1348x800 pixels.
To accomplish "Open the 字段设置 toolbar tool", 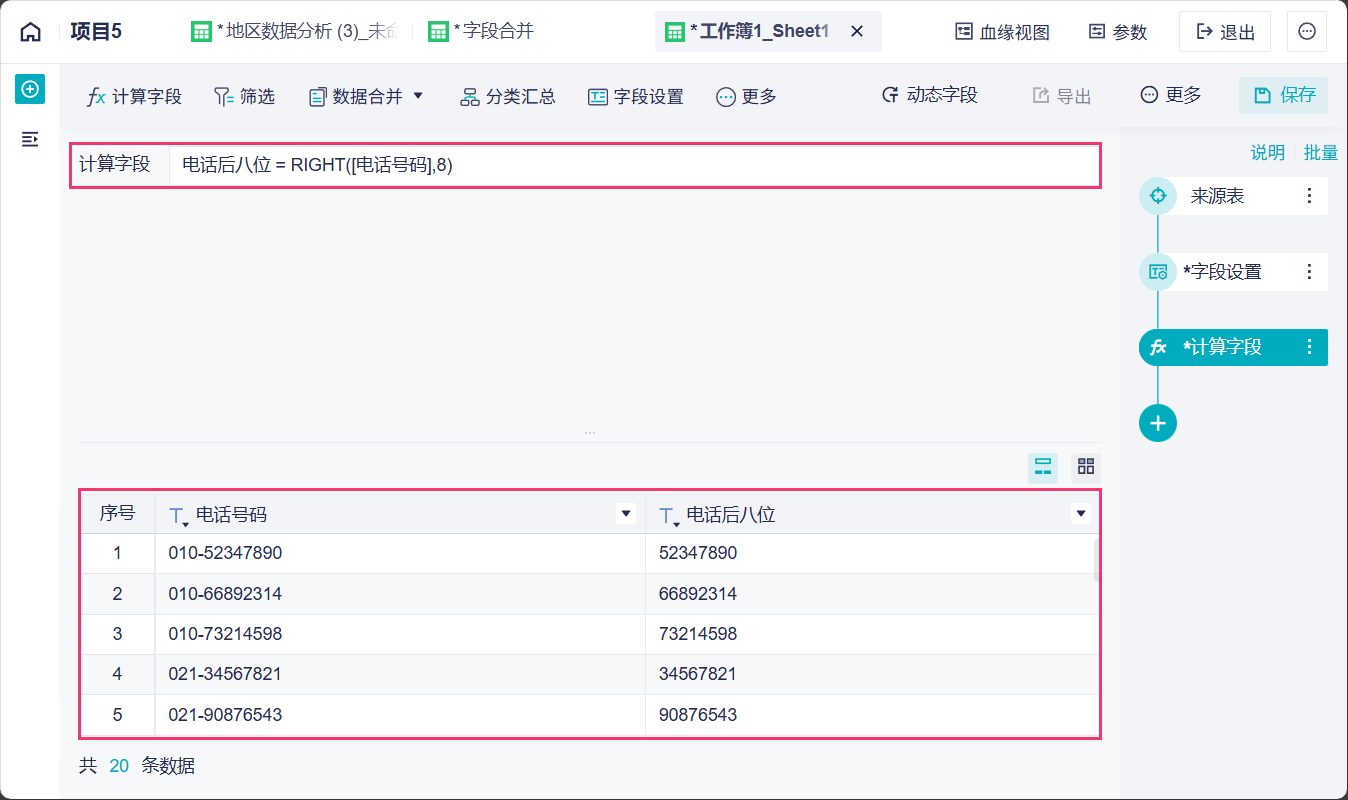I will [x=636, y=96].
